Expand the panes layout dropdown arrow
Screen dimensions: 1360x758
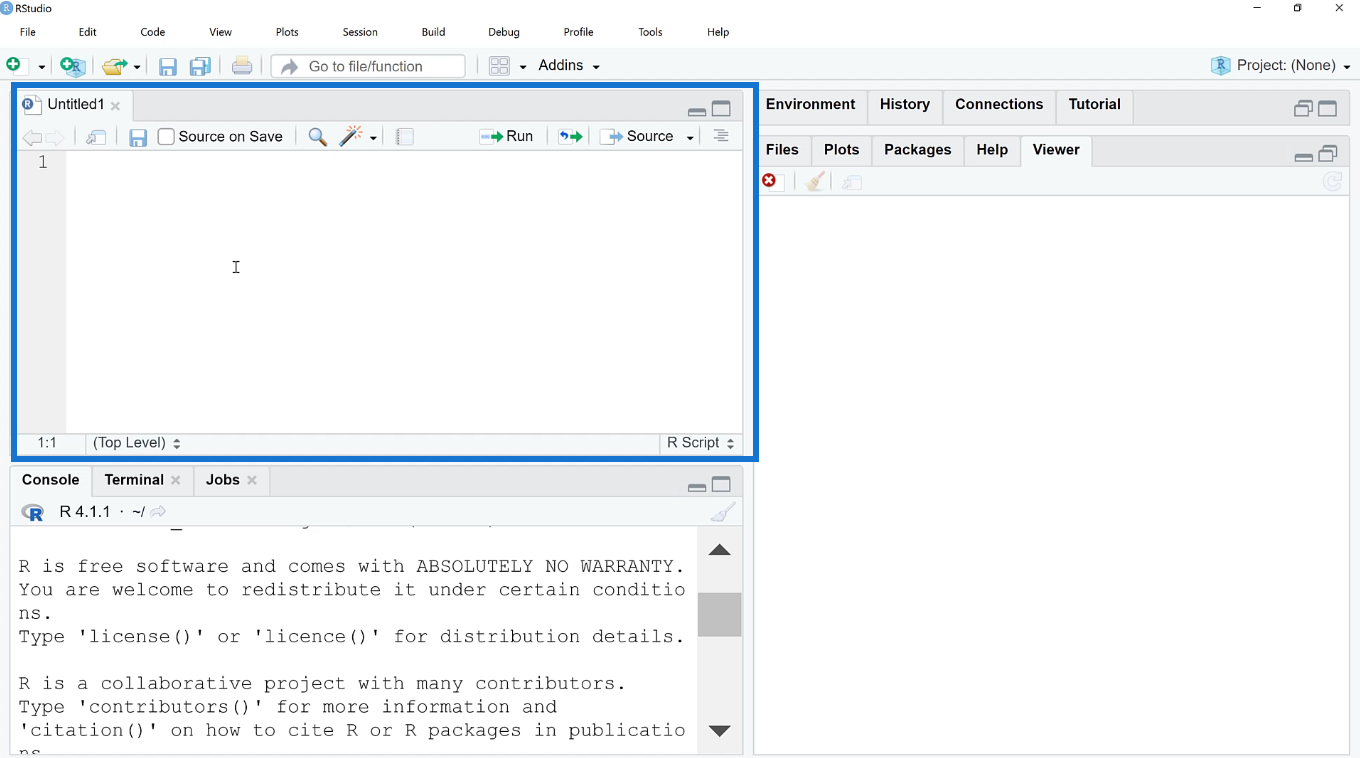[x=522, y=67]
